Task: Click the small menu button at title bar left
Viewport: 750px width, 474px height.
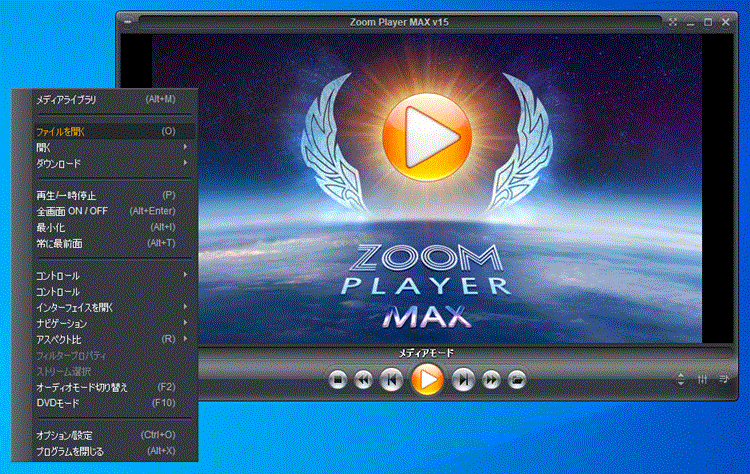Action: point(128,22)
